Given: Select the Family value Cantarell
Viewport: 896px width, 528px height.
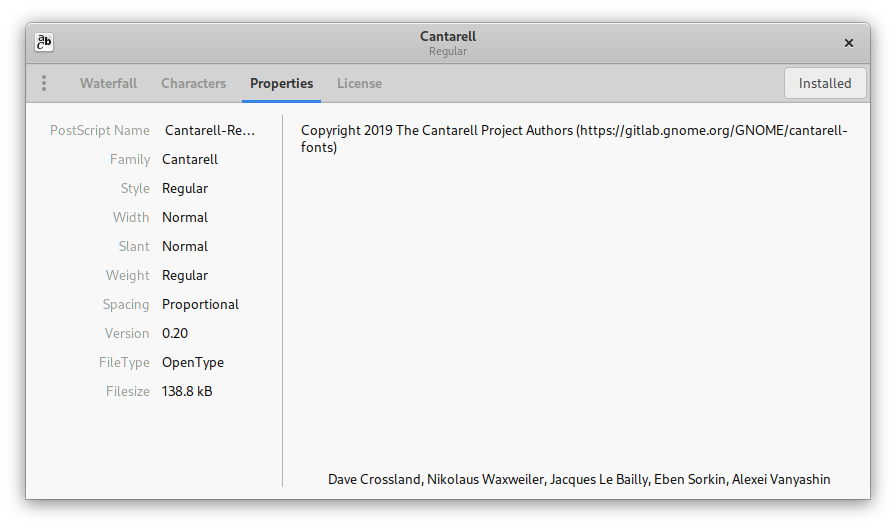Looking at the screenshot, I should coord(190,159).
